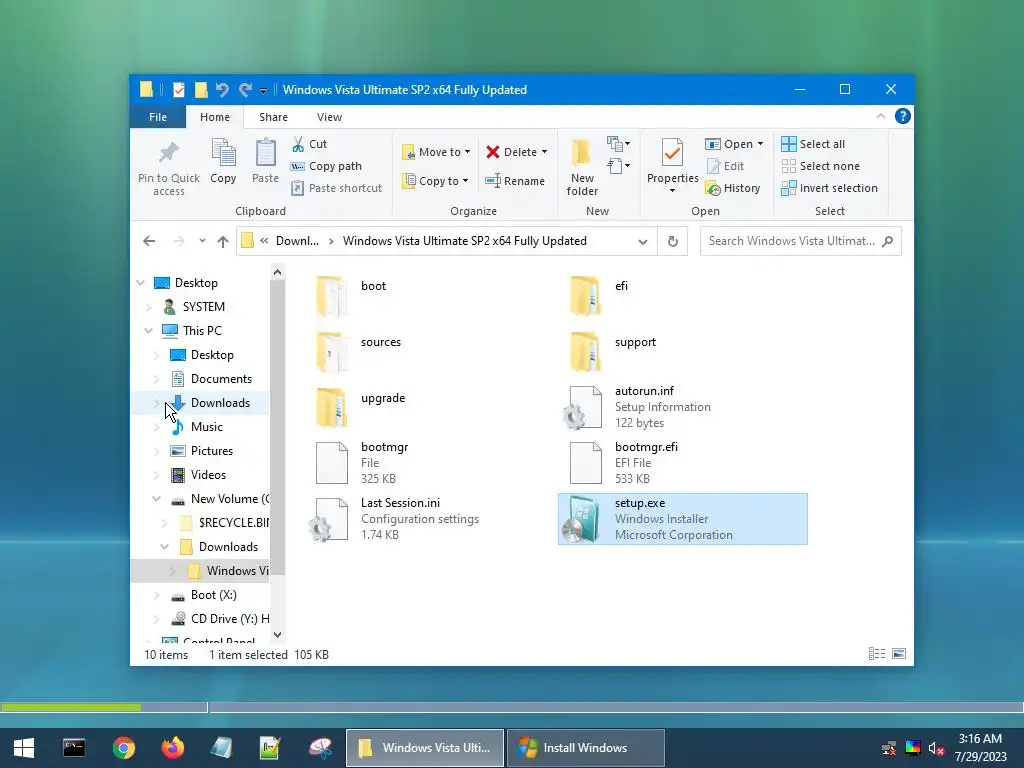Click Undo in Quick Access Toolbar
Screen dimensions: 1024x768
(x=222, y=89)
